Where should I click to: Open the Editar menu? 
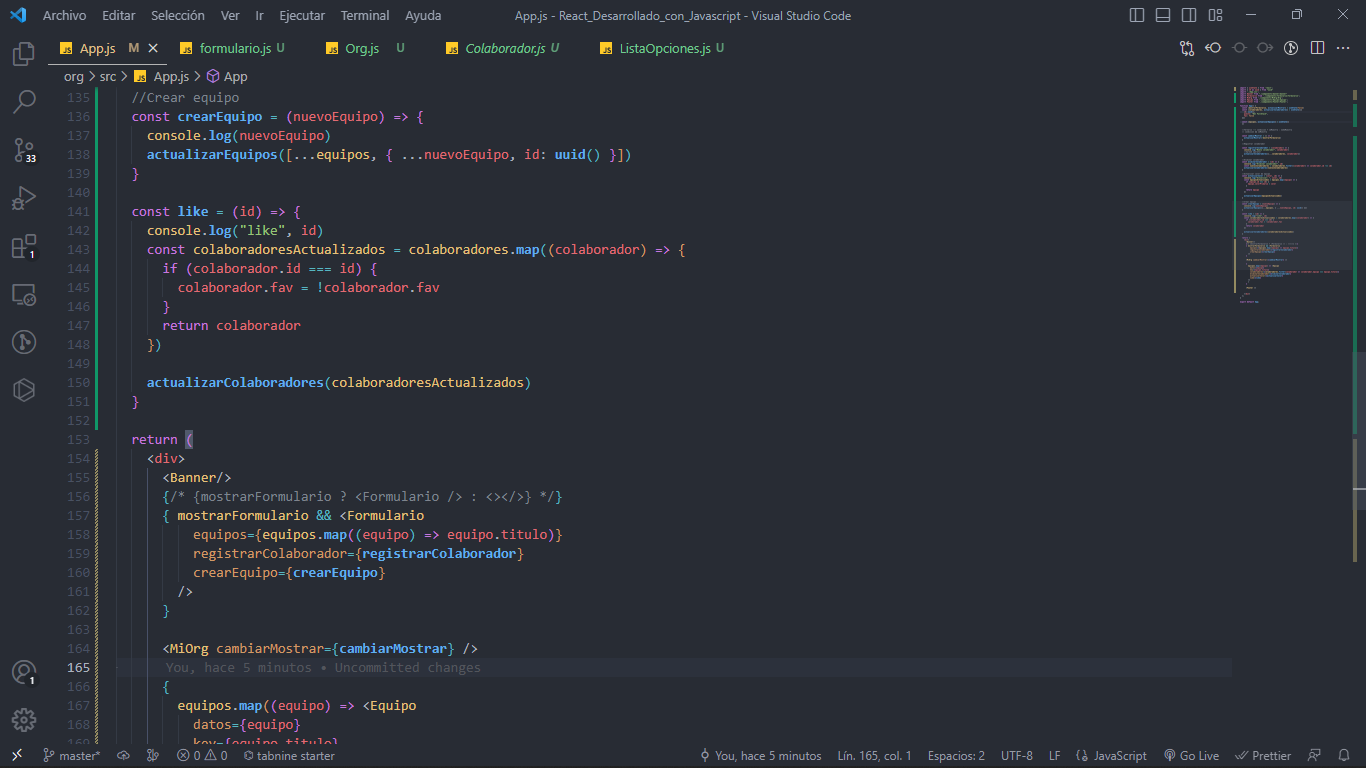118,15
